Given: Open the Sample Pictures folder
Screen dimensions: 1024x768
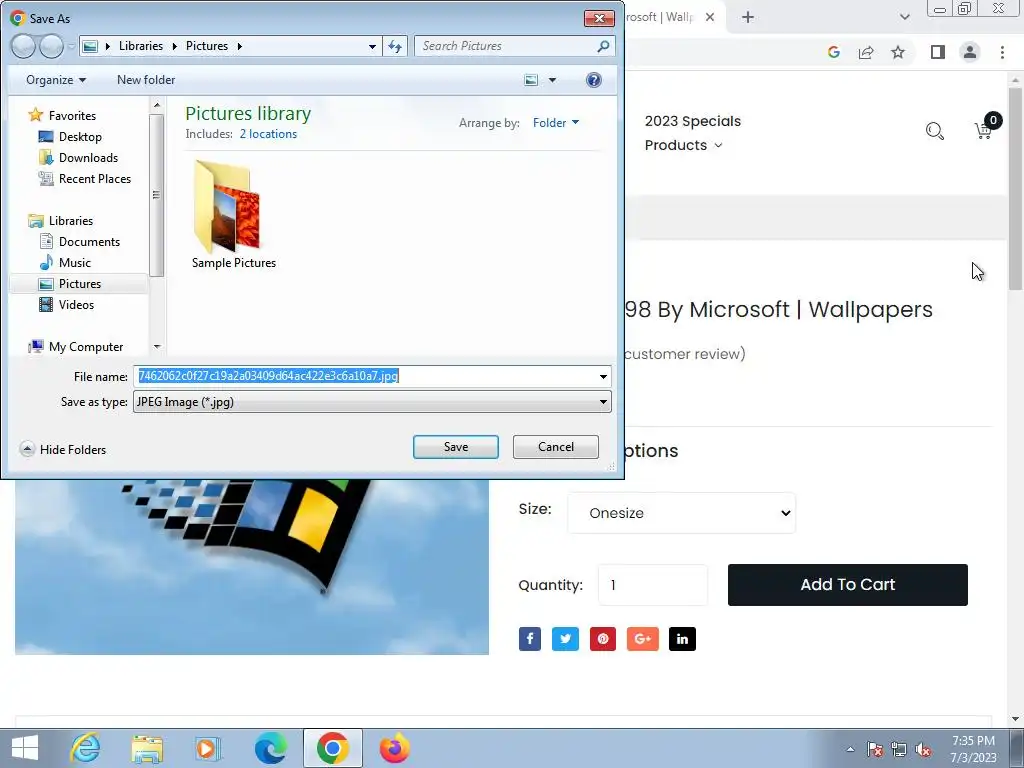Looking at the screenshot, I should click(233, 216).
